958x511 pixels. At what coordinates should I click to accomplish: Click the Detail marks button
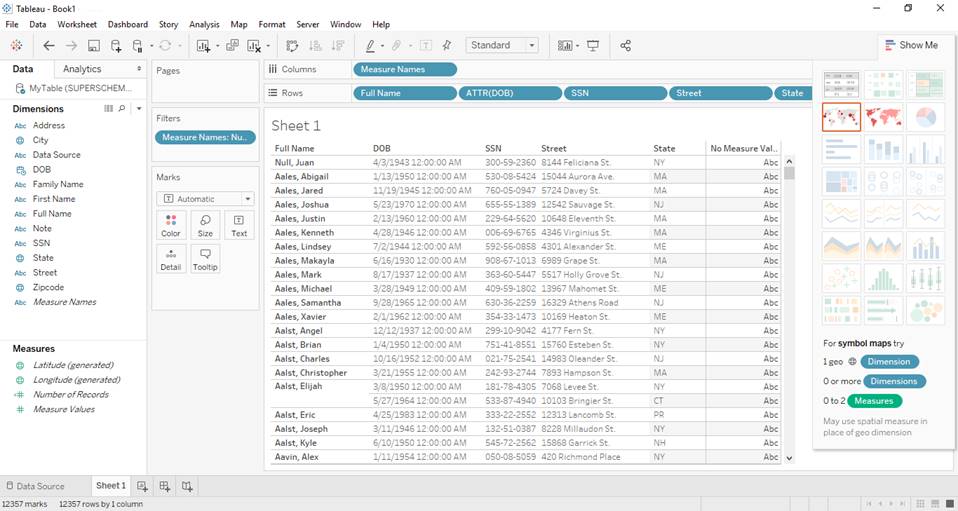[171, 258]
